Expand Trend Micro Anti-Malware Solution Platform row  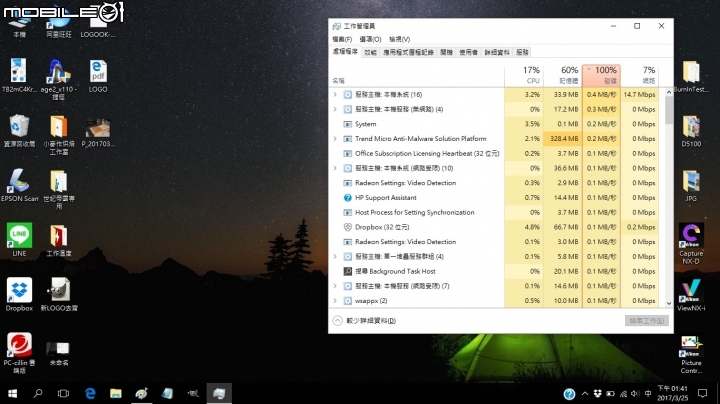pyautogui.click(x=335, y=139)
